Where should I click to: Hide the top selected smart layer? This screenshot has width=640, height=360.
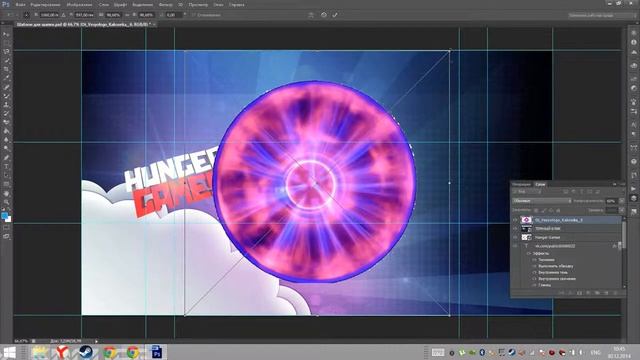pyautogui.click(x=515, y=220)
